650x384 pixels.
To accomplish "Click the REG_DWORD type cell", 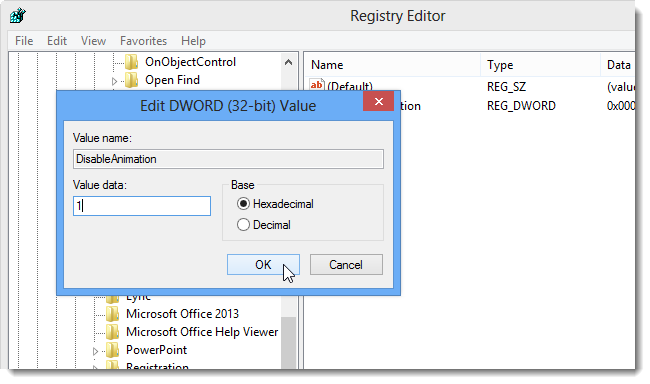I will point(521,106).
